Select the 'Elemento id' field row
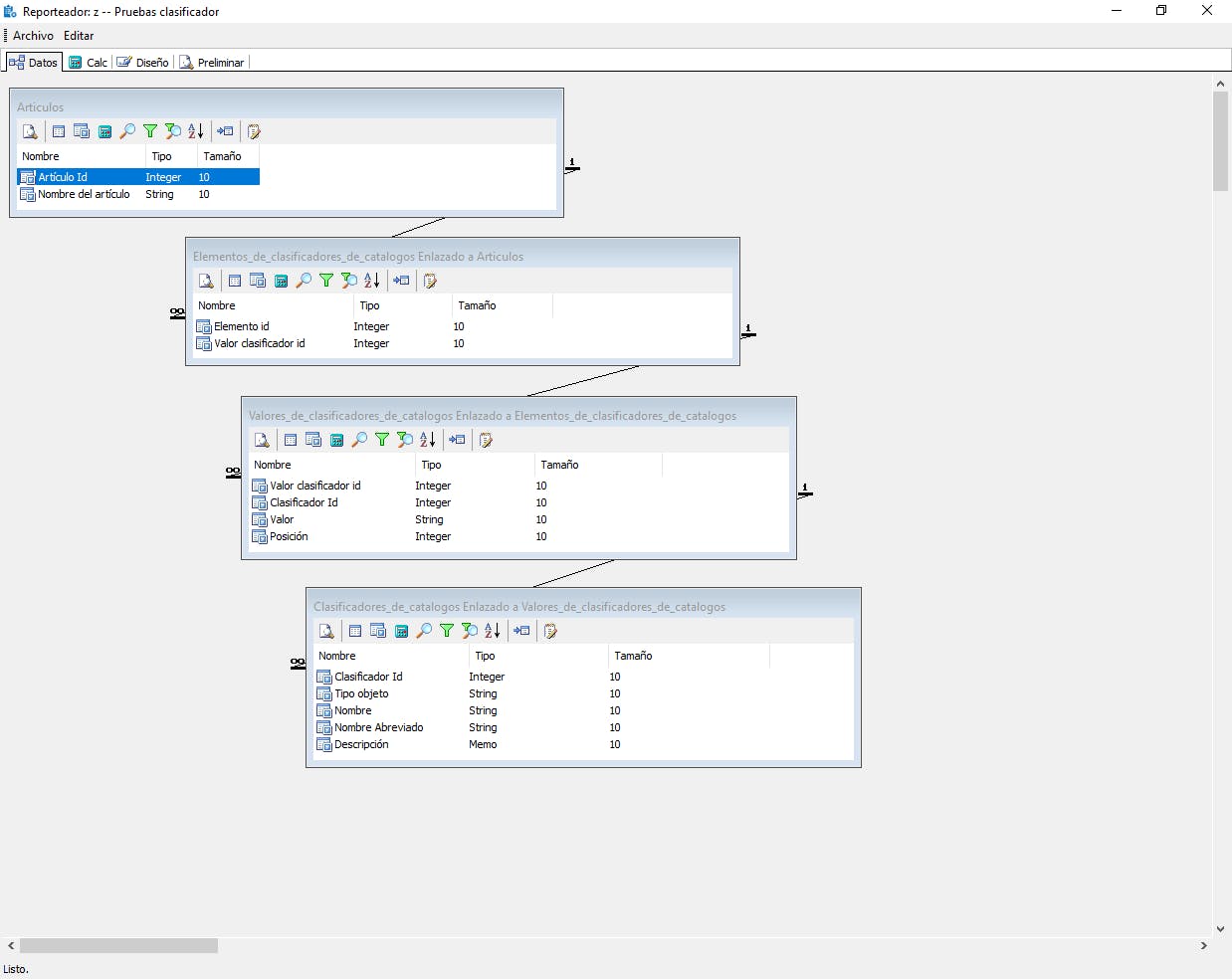The image size is (1232, 979). pos(372,326)
